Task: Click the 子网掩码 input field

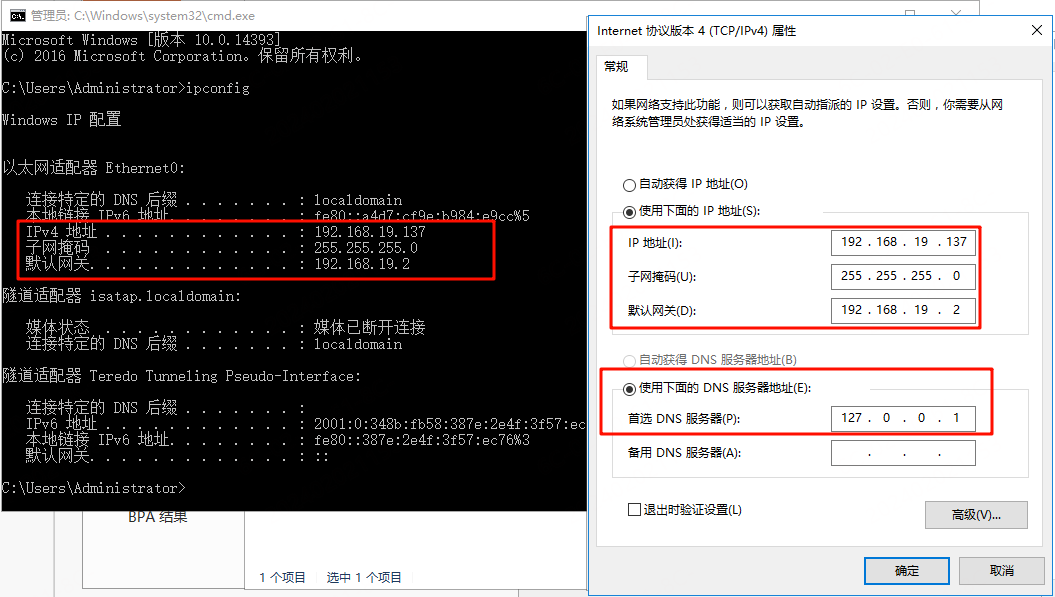Action: [903, 276]
